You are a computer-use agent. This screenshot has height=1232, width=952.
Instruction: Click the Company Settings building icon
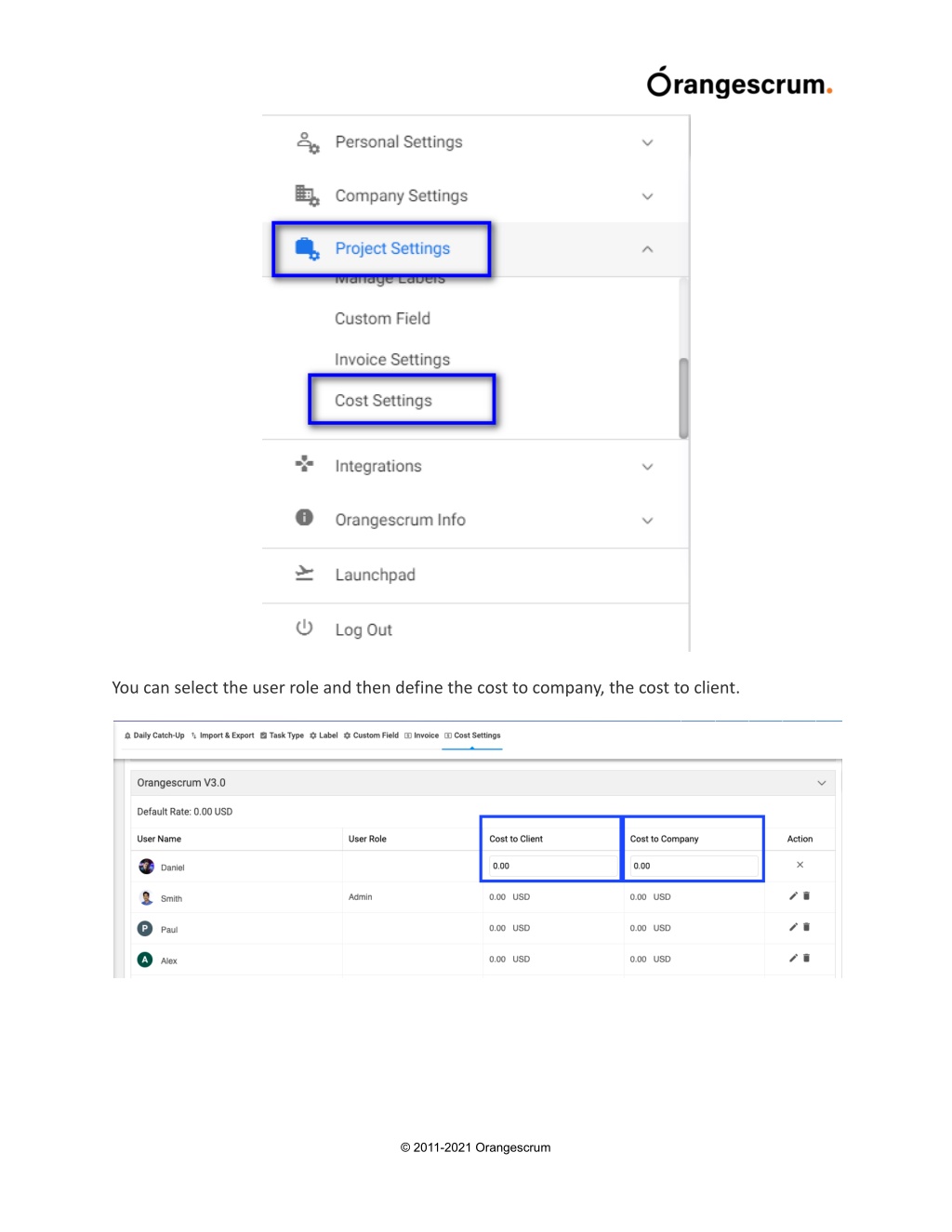click(x=307, y=195)
